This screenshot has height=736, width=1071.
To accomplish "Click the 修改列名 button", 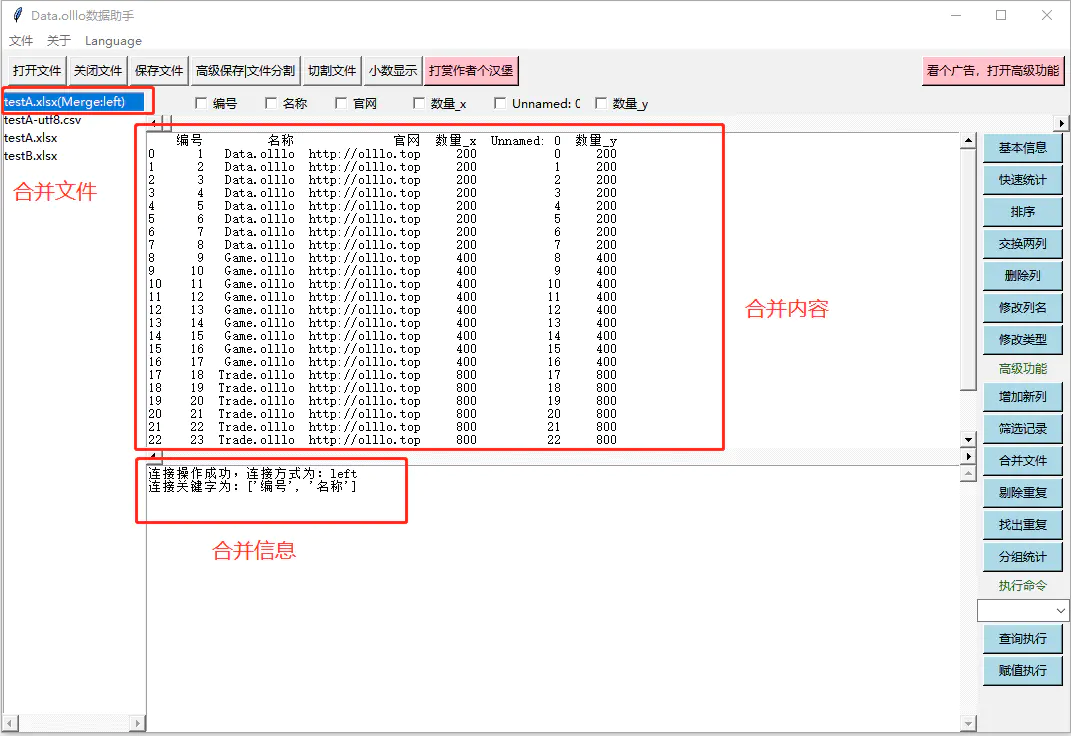I will (1023, 308).
